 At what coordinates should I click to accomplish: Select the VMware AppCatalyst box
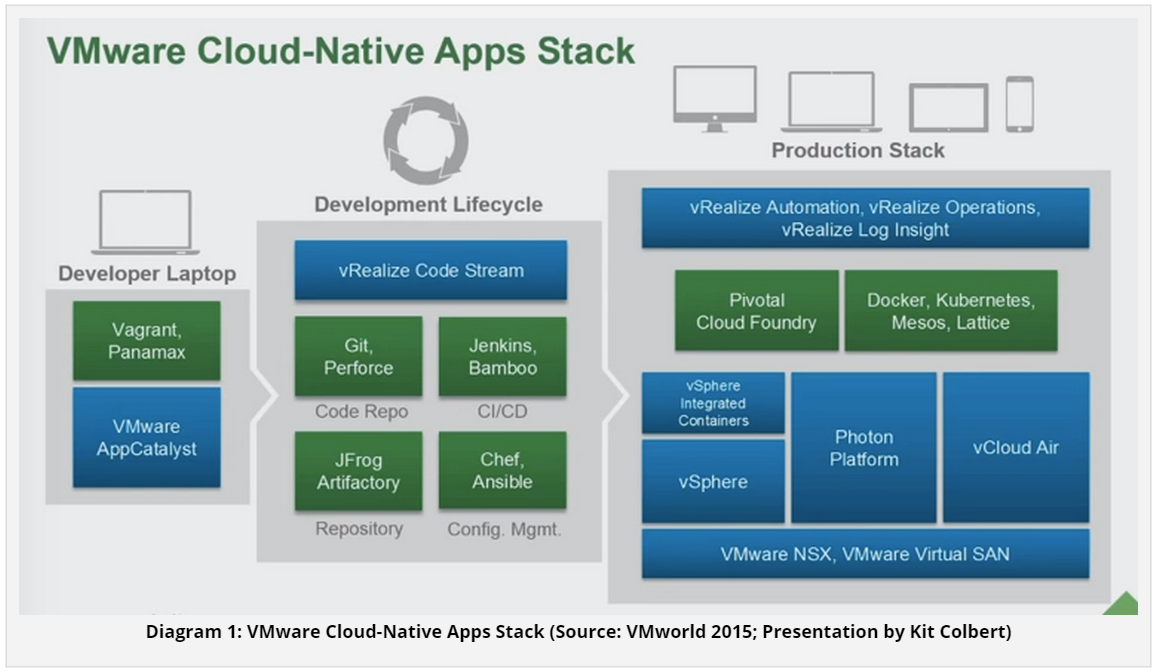point(146,437)
